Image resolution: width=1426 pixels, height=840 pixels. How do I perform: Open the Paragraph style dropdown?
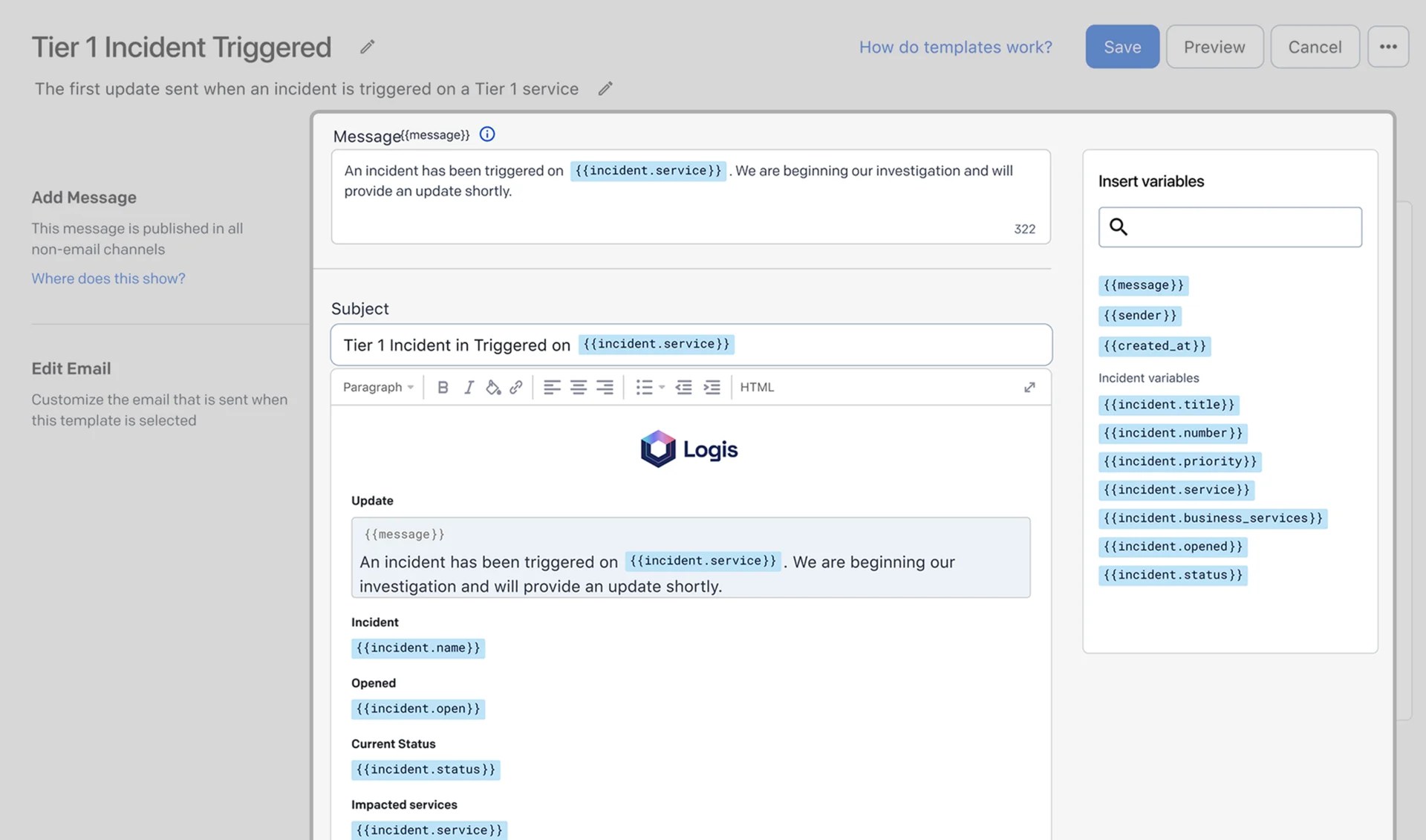coord(378,387)
